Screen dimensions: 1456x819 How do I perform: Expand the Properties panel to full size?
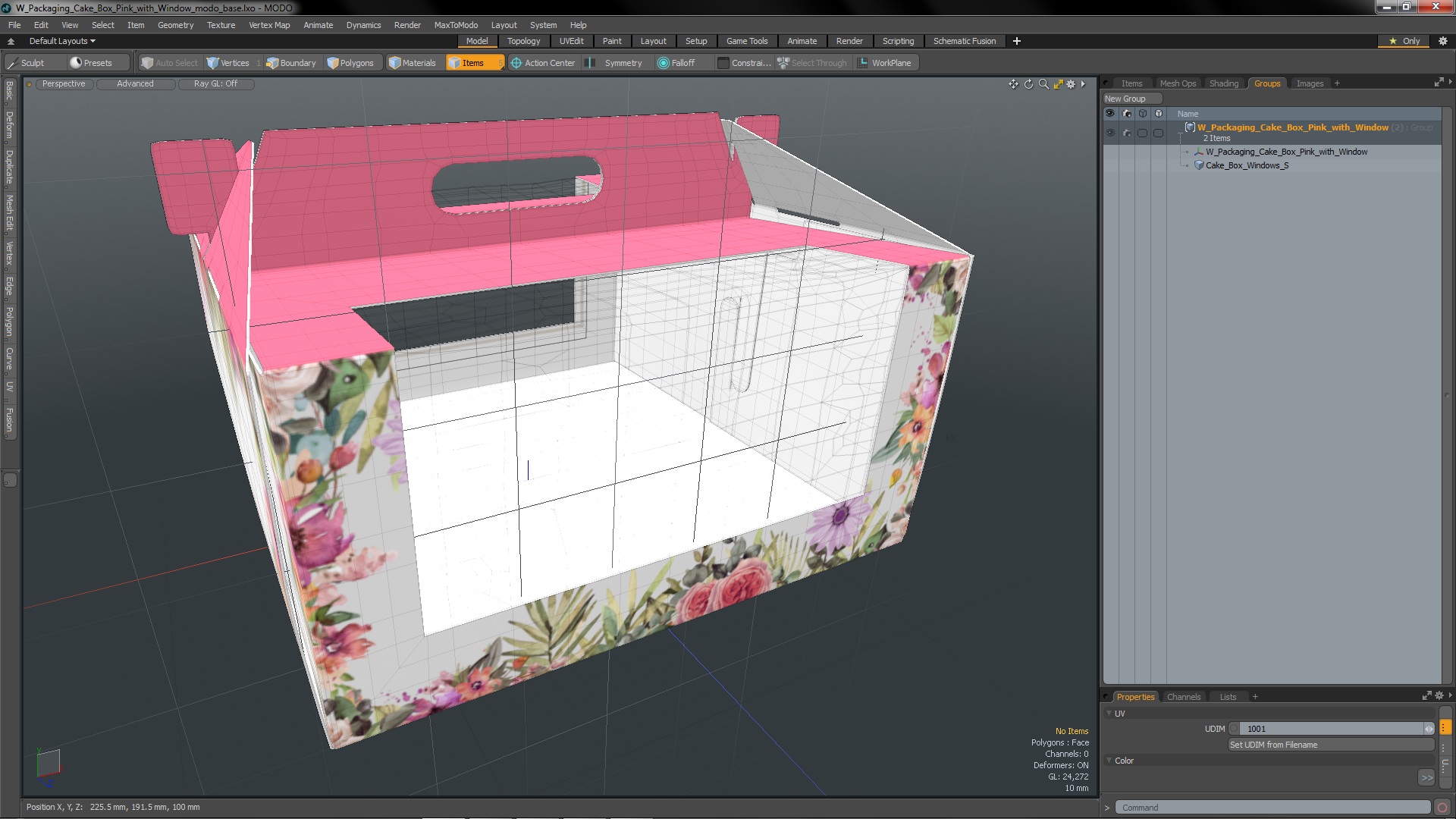pos(1426,696)
